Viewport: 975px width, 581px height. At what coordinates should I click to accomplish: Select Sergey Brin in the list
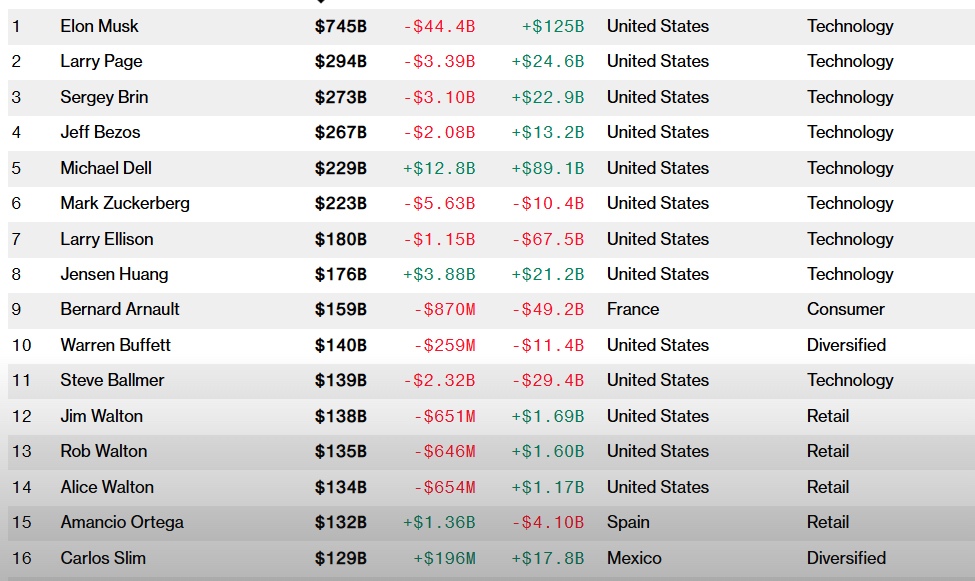coord(104,97)
